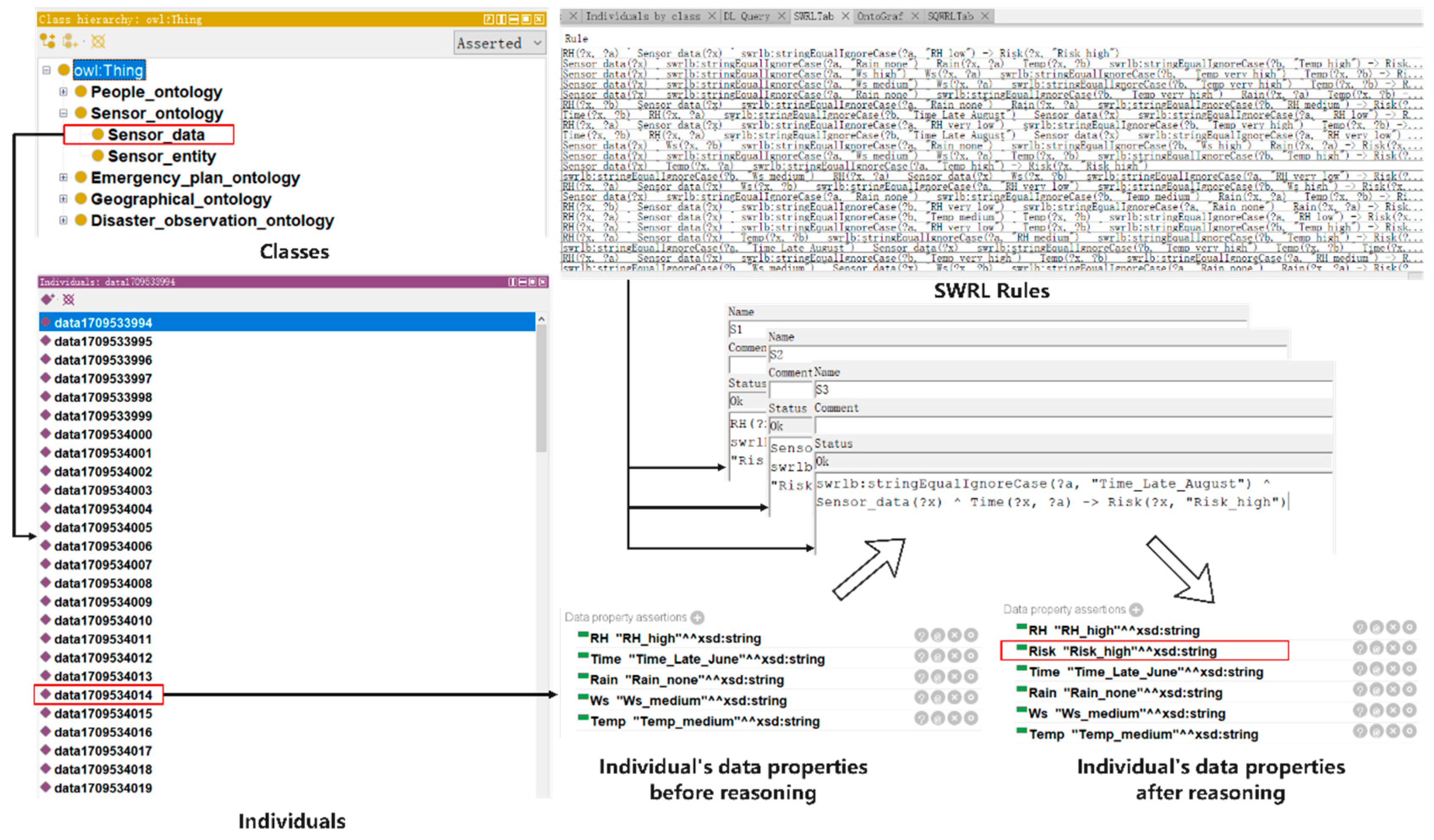Click the add subclass icon in Class hierarchy

47,41
